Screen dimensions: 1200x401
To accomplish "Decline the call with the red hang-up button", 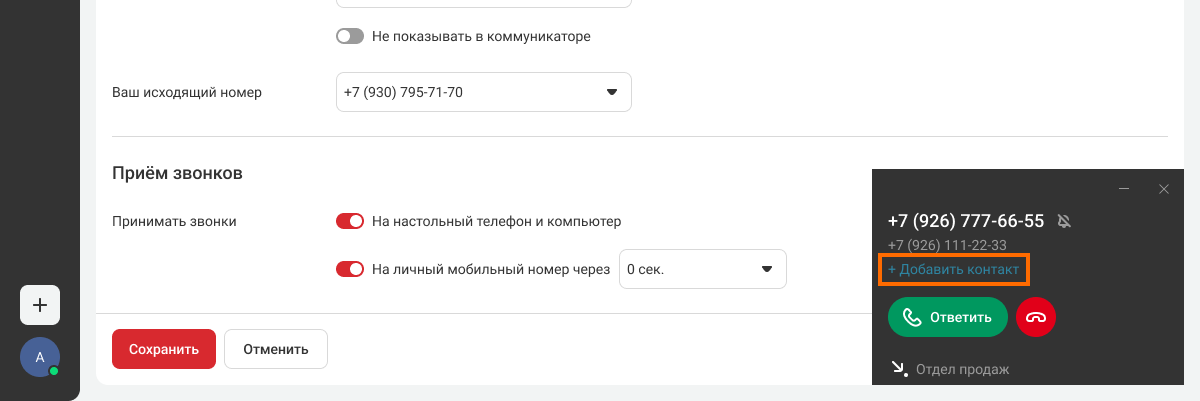I will [x=1036, y=318].
